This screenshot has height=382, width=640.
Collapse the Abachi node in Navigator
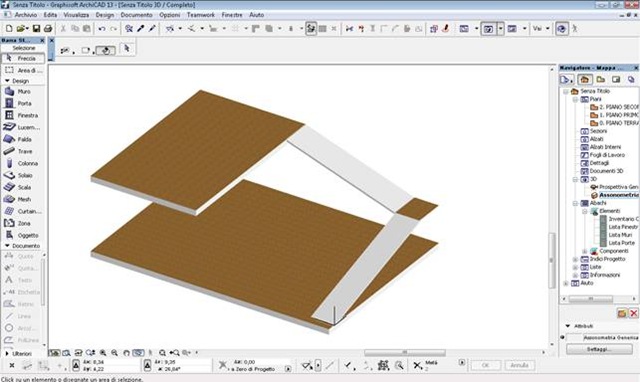(x=575, y=203)
